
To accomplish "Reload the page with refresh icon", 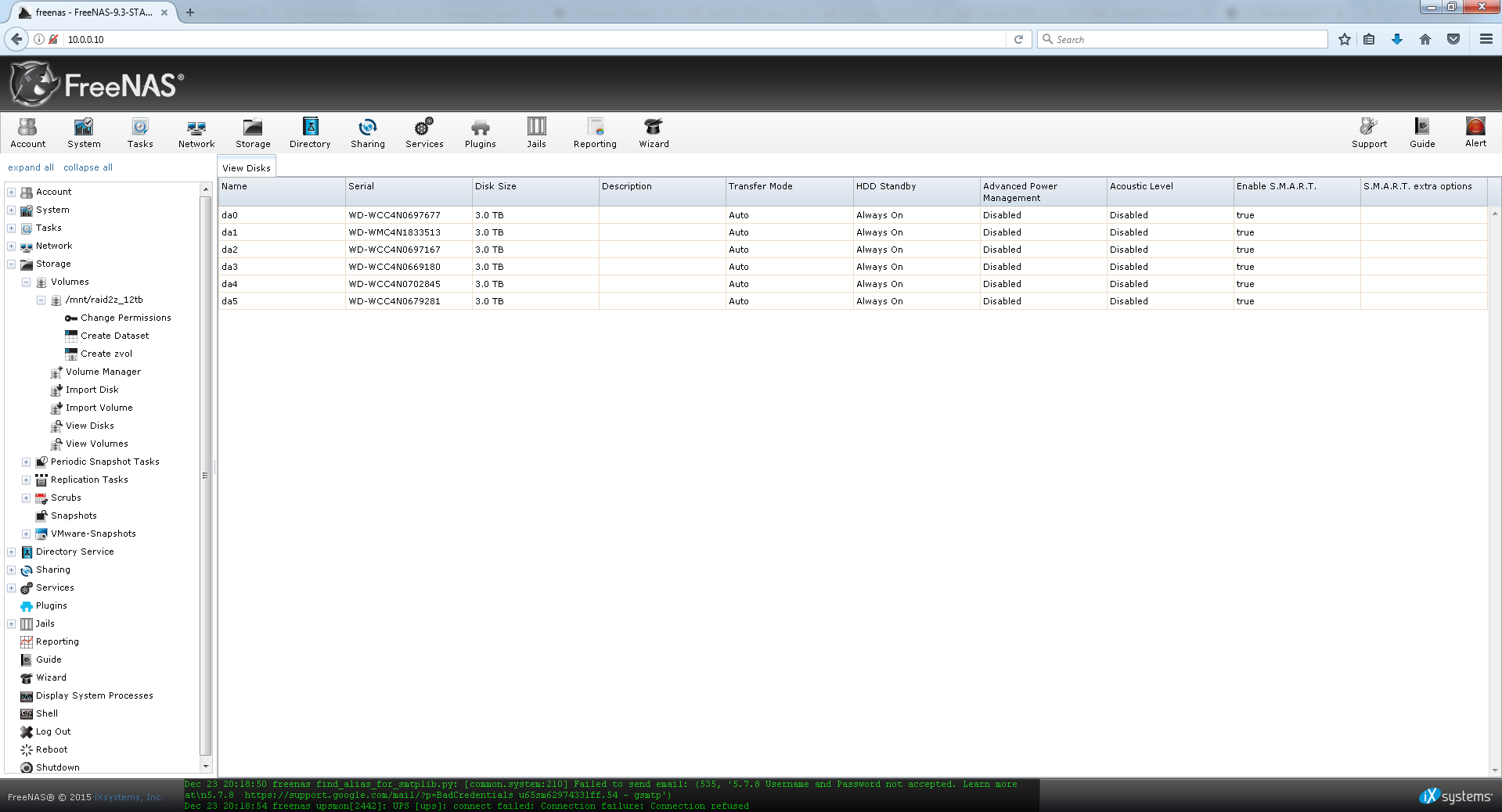I will click(1018, 39).
